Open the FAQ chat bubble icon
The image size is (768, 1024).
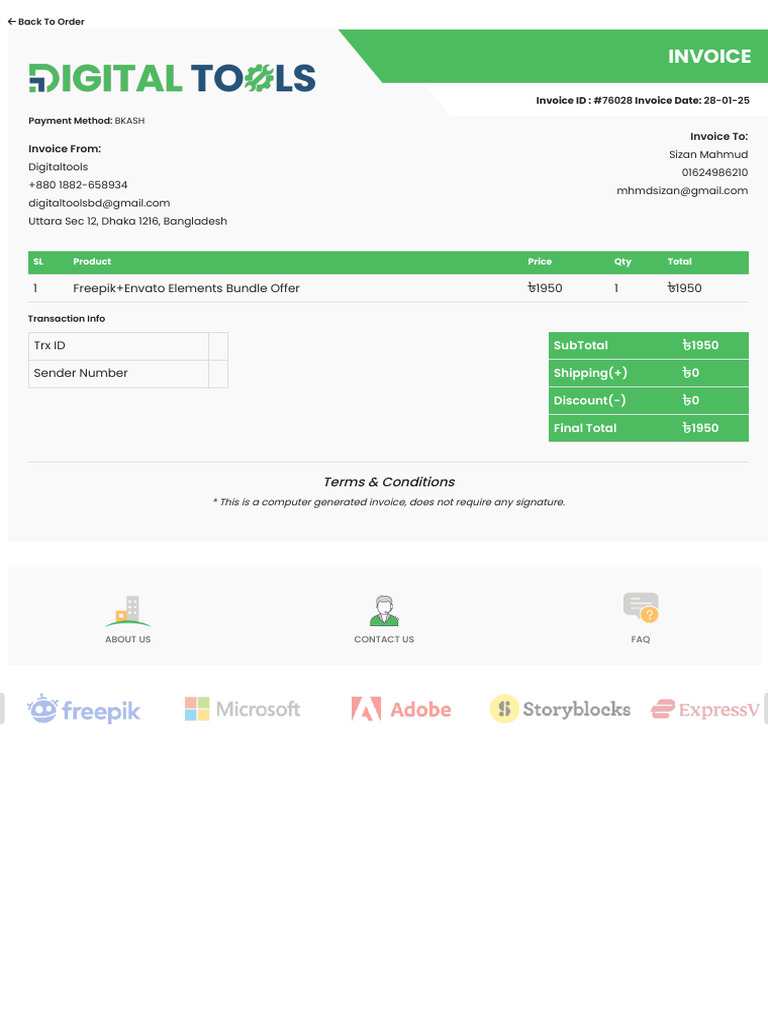(641, 607)
